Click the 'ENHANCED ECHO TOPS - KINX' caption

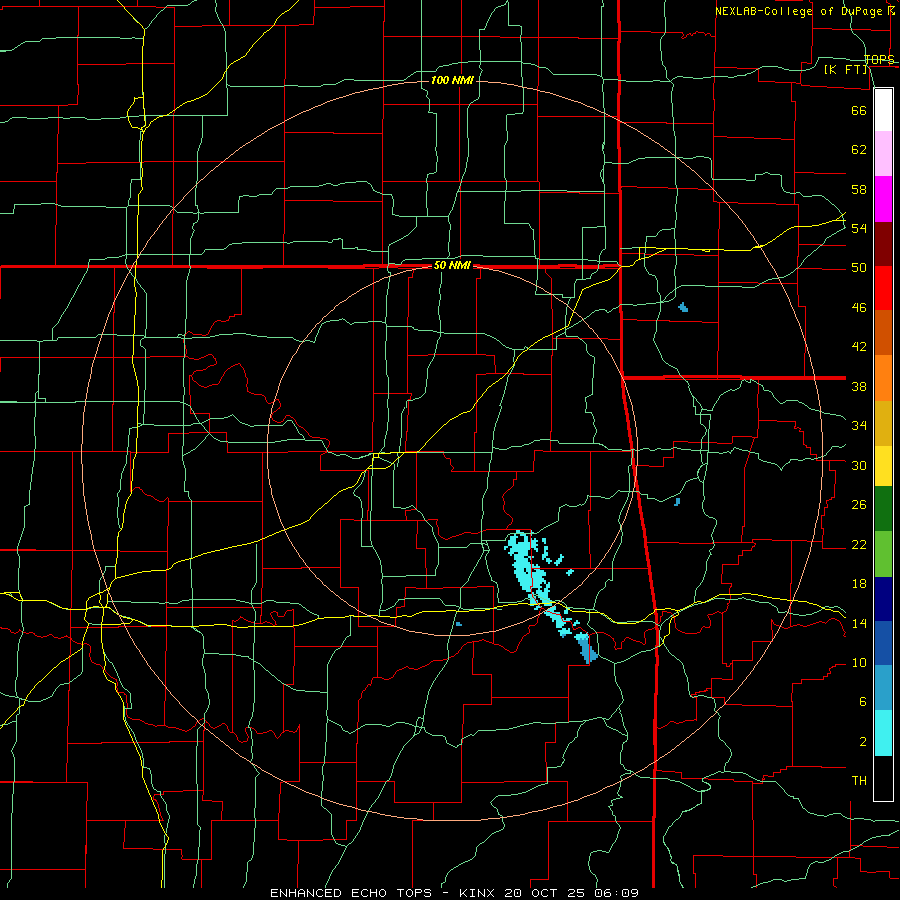(383, 893)
